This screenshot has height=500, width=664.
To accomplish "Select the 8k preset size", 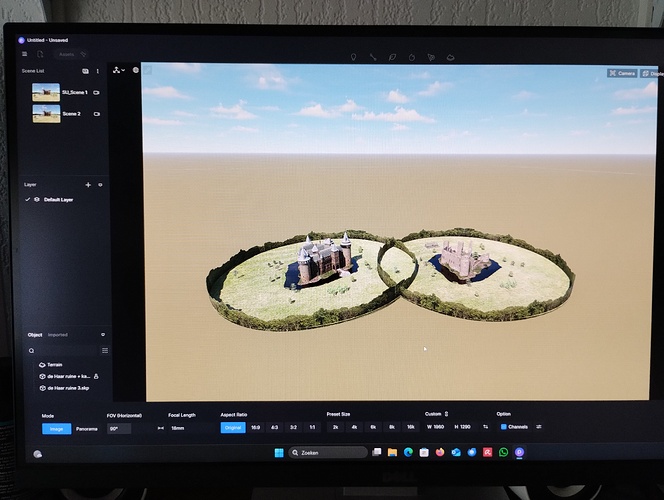I will (x=392, y=427).
